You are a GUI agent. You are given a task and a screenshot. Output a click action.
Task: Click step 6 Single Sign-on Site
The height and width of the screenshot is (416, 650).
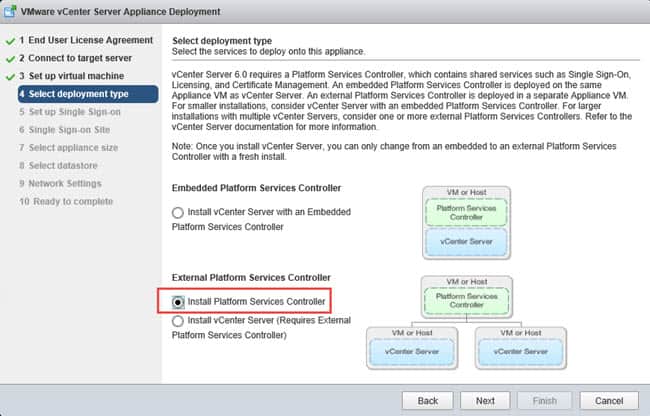64,130
